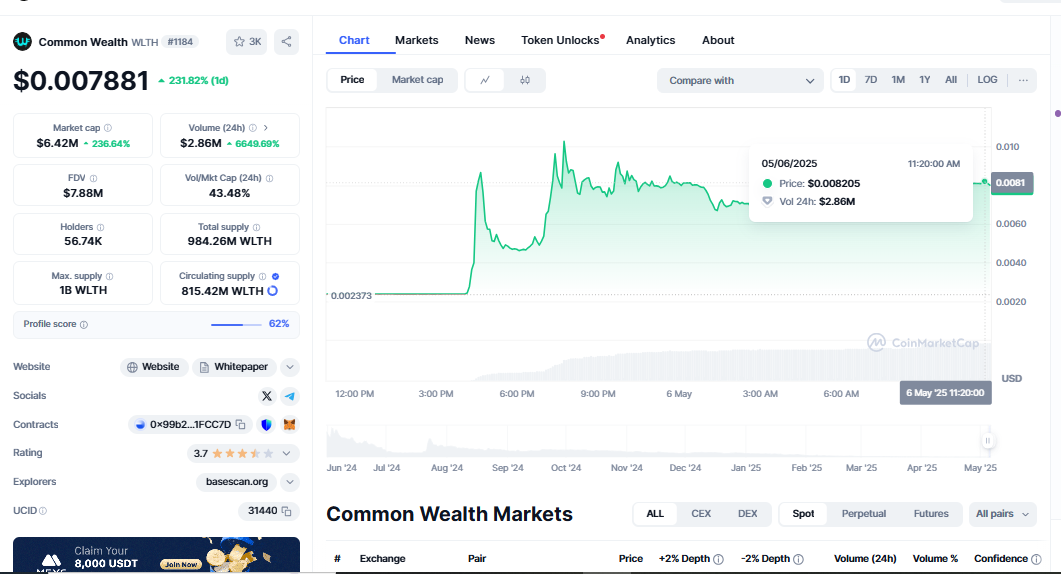1061x574 pixels.
Task: Open the Markets tab
Action: pyautogui.click(x=417, y=41)
